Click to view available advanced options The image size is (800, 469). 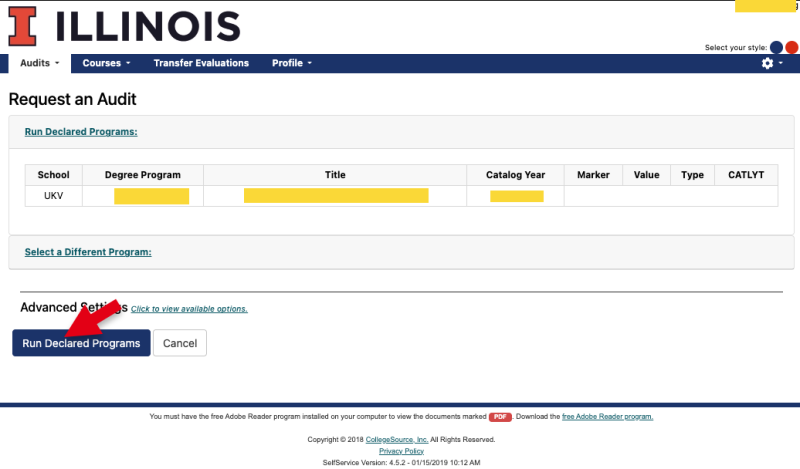pyautogui.click(x=189, y=309)
